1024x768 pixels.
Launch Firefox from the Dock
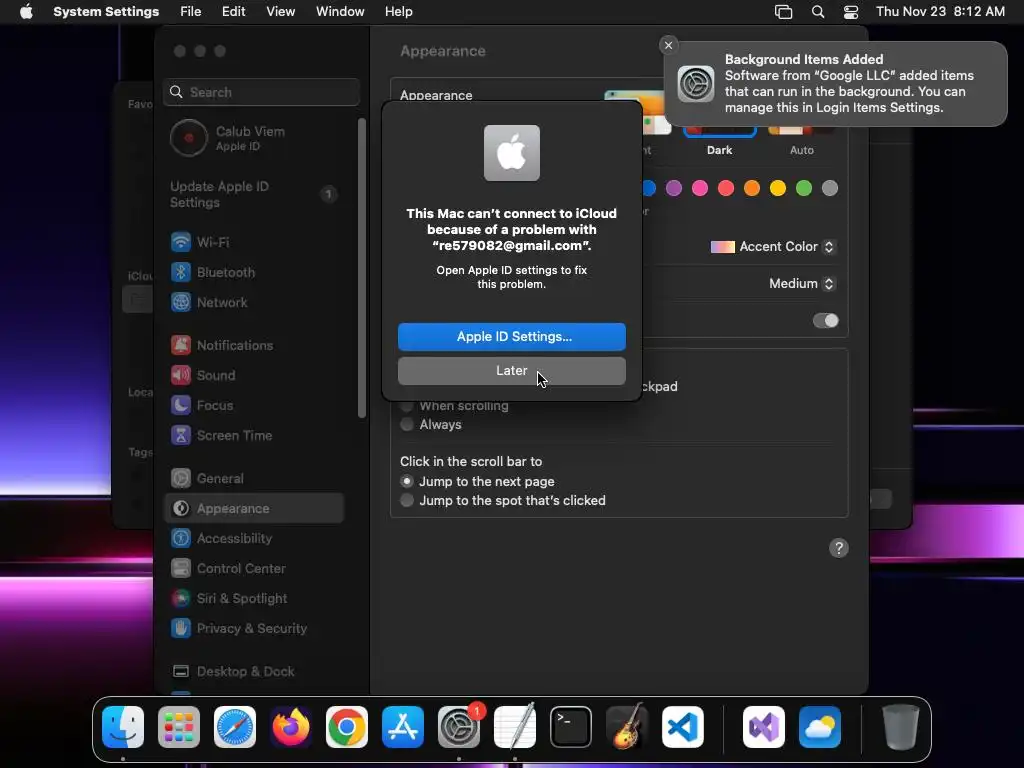tap(291, 727)
